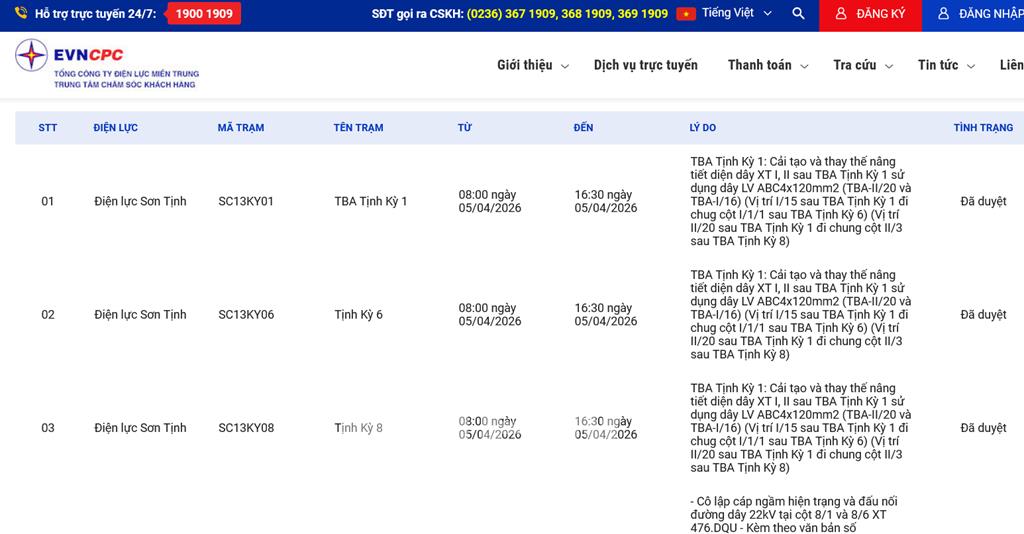Click the user icon beside ĐĂNG NHẬP

(x=943, y=14)
